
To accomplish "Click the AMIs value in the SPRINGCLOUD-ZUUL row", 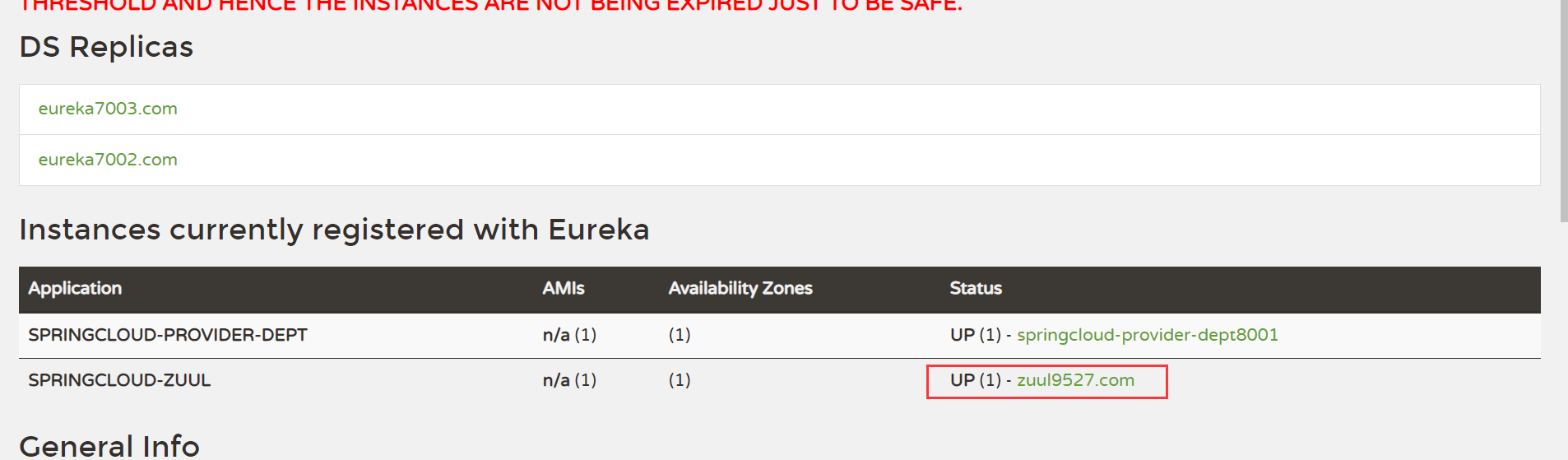I will coord(569,380).
